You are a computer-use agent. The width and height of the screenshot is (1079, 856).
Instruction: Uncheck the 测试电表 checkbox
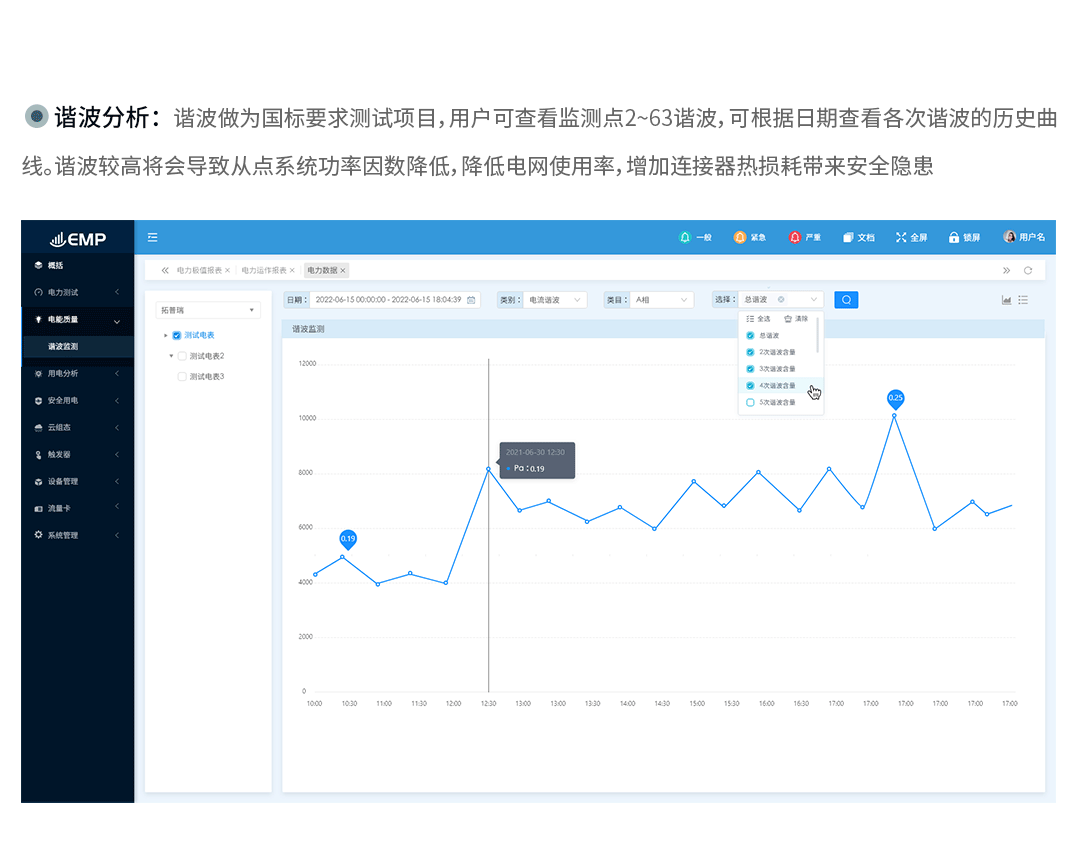point(177,336)
